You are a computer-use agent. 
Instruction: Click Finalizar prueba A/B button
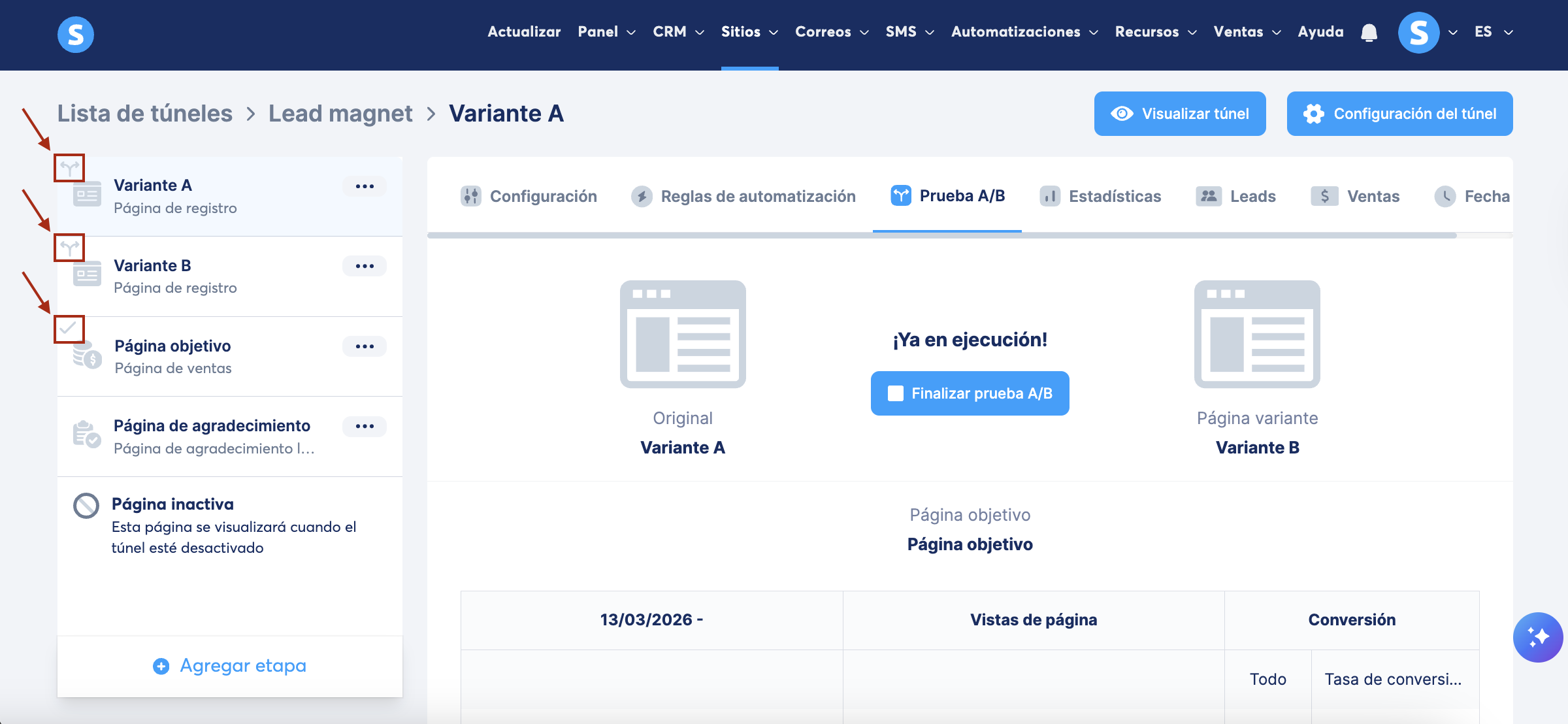coord(970,393)
